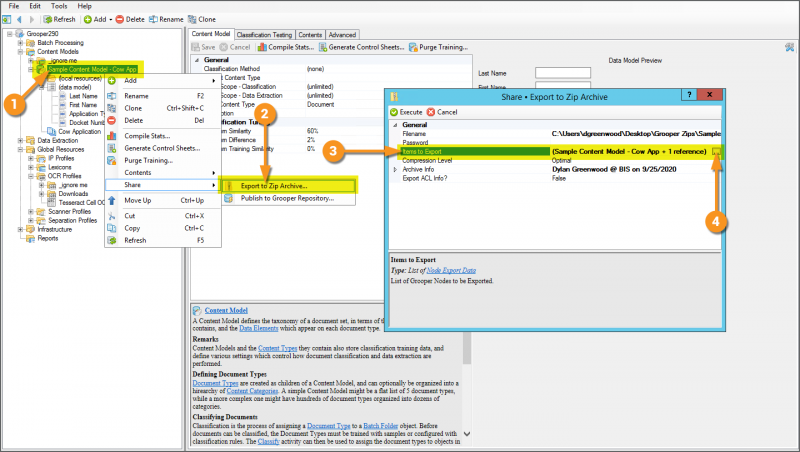Follow the Content Categories link
The image size is (800, 452).
(x=252, y=391)
